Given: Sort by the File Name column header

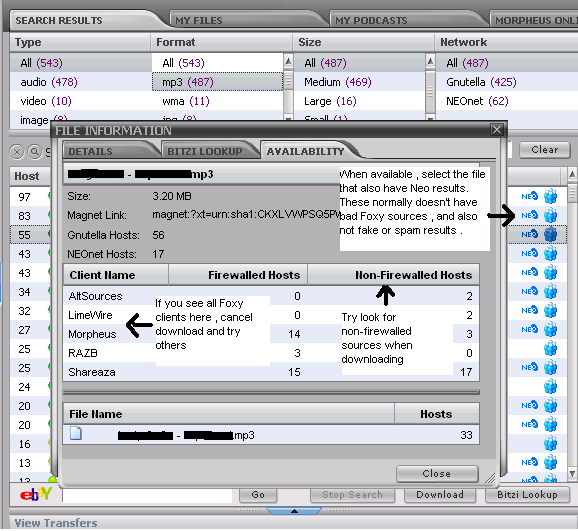Looking at the screenshot, I should tap(229, 414).
